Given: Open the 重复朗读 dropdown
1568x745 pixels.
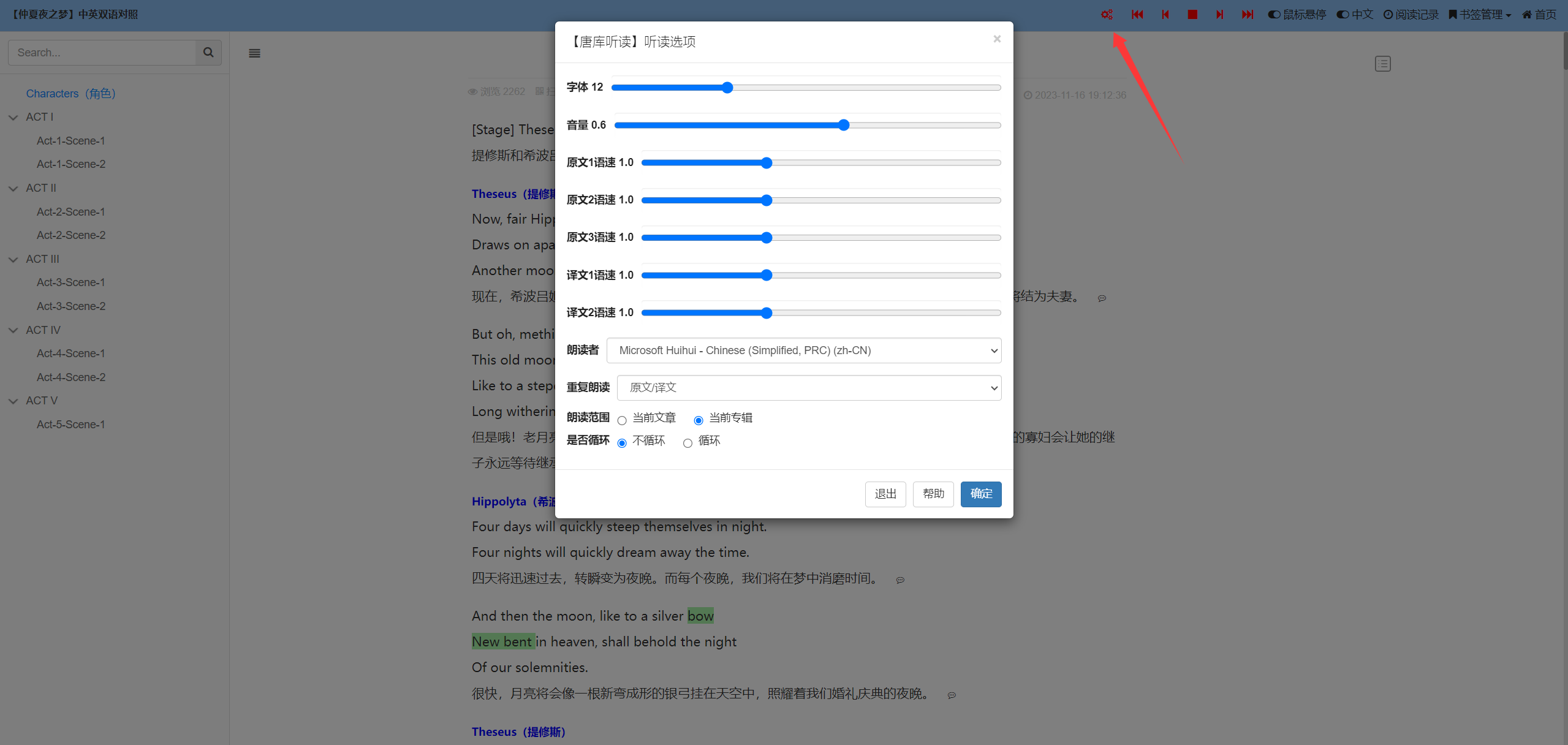Looking at the screenshot, I should (809, 388).
